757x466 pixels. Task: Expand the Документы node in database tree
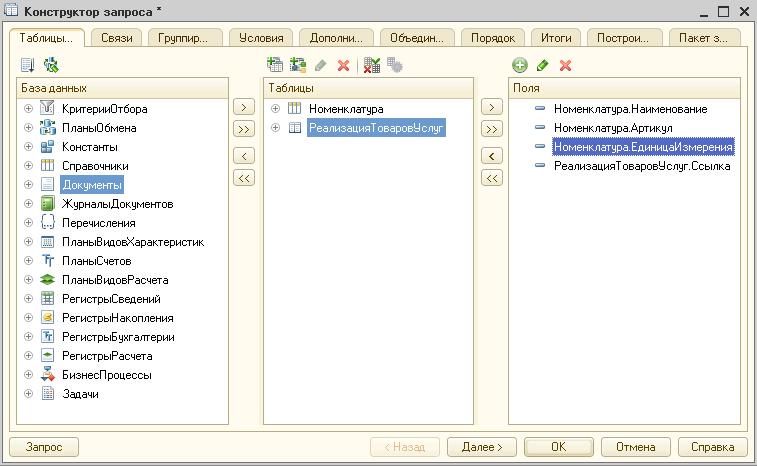tap(29, 185)
